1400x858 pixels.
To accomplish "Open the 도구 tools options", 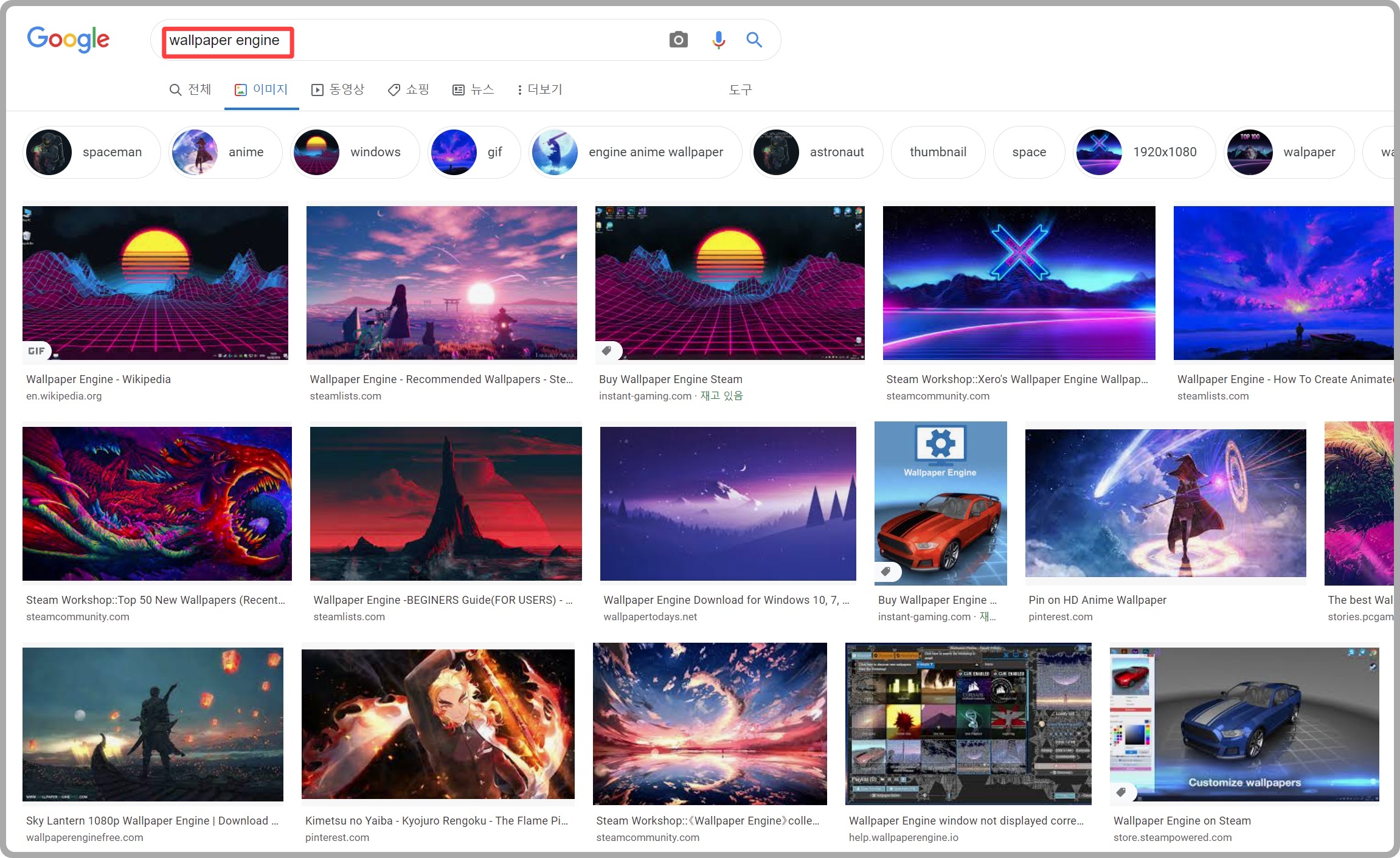I will (x=740, y=90).
